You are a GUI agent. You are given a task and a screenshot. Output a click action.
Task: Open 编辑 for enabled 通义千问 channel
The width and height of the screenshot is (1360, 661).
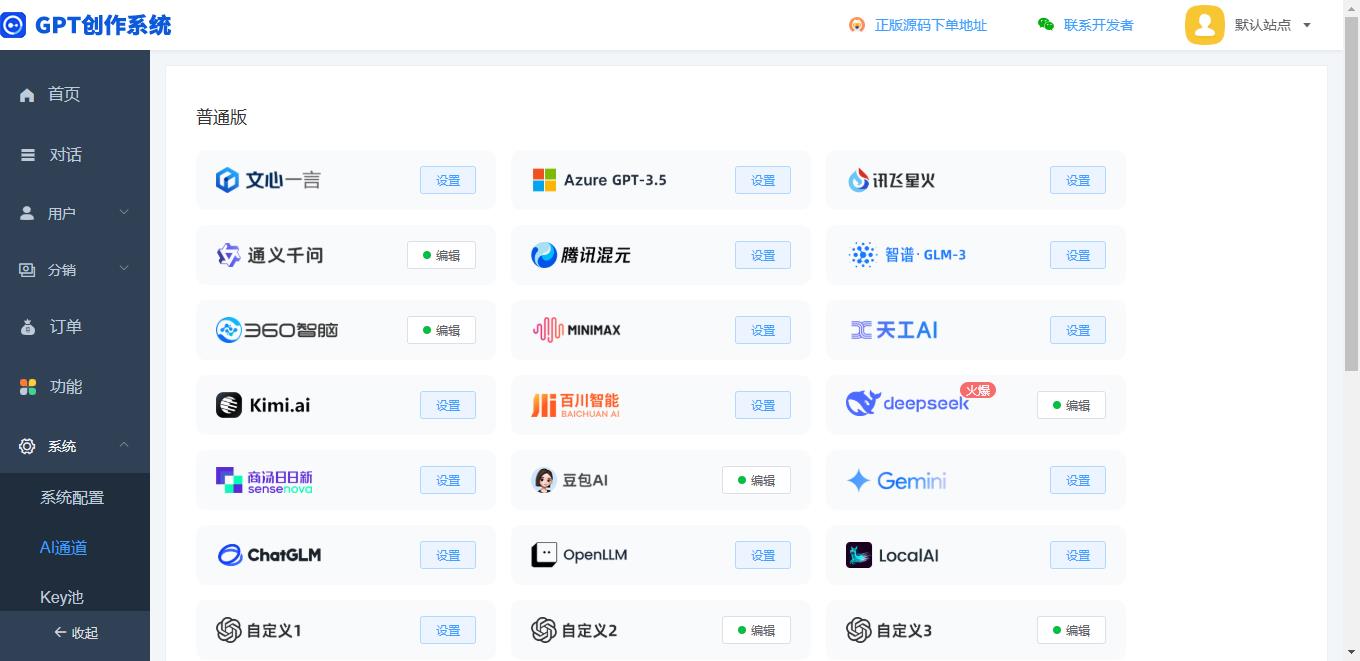(x=441, y=255)
